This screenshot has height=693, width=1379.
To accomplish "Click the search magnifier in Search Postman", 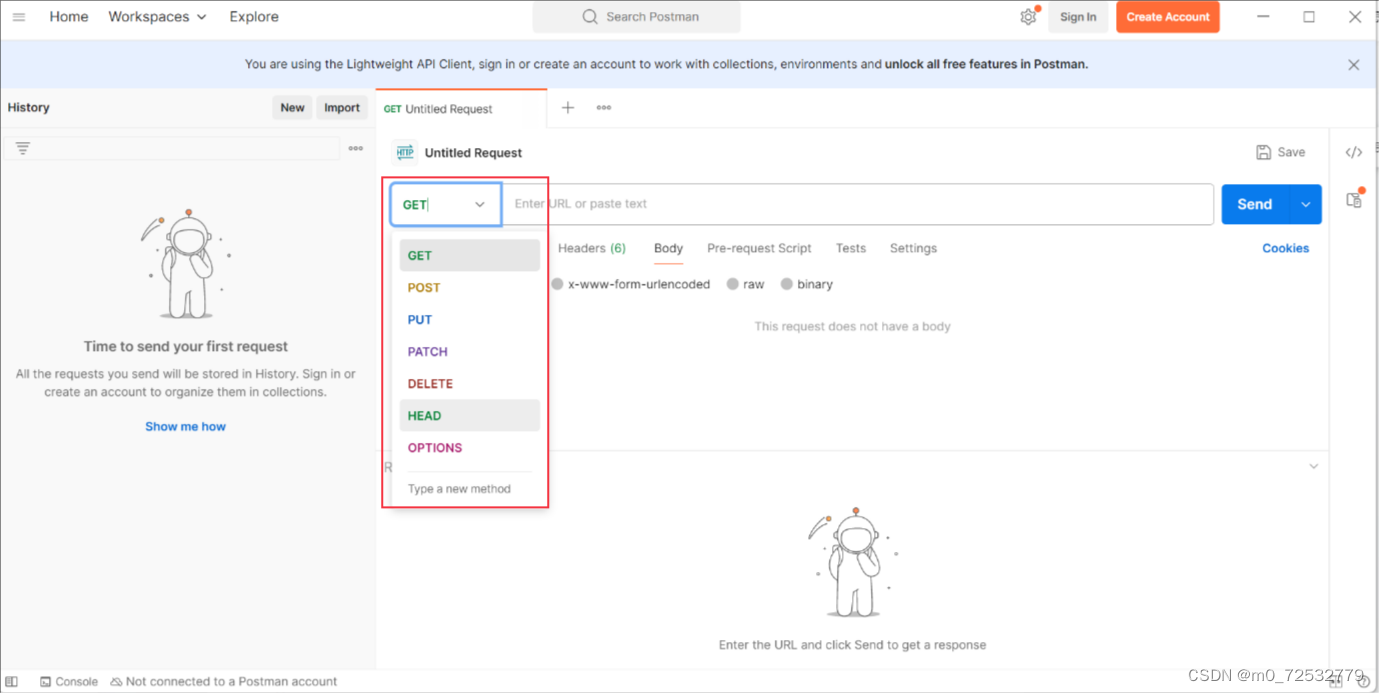I will tap(590, 17).
